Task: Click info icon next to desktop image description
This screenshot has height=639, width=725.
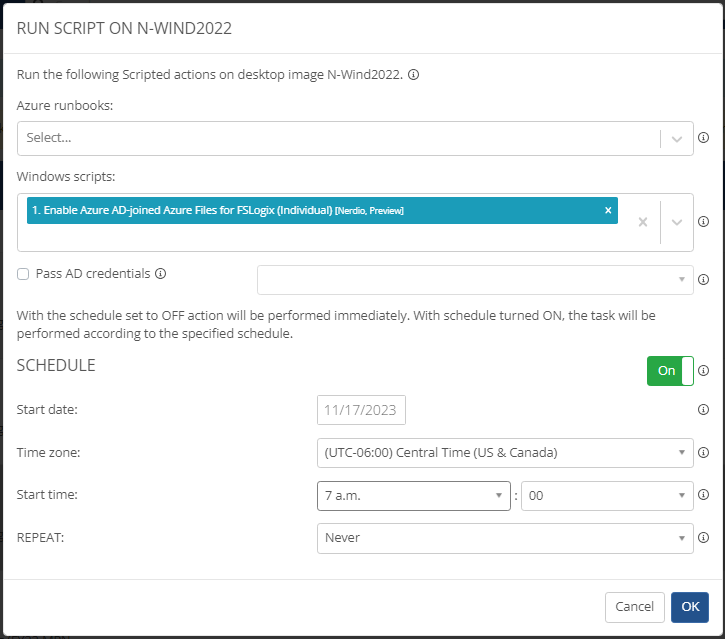Action: coord(413,75)
